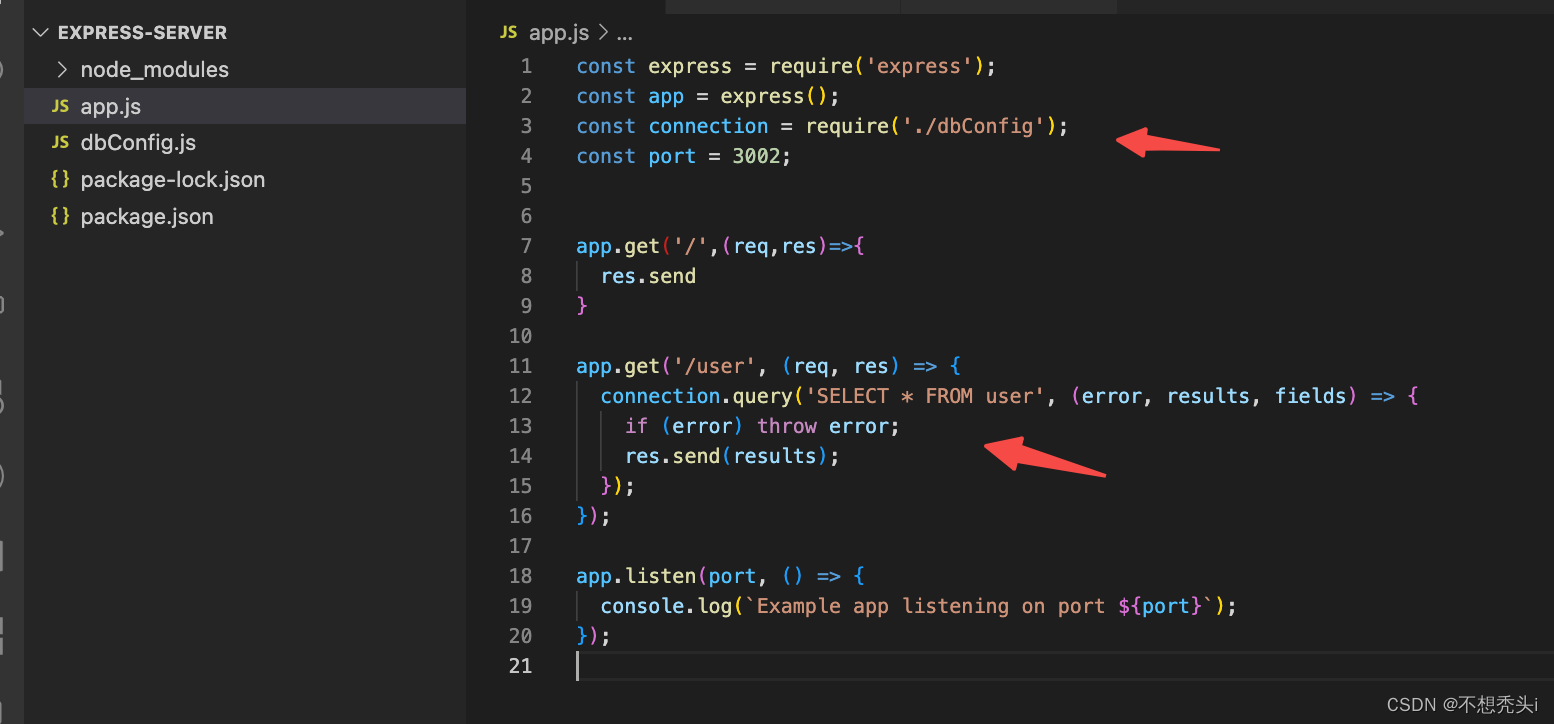This screenshot has width=1554, height=724.
Task: Click line number 3 in the gutter
Action: (x=527, y=126)
